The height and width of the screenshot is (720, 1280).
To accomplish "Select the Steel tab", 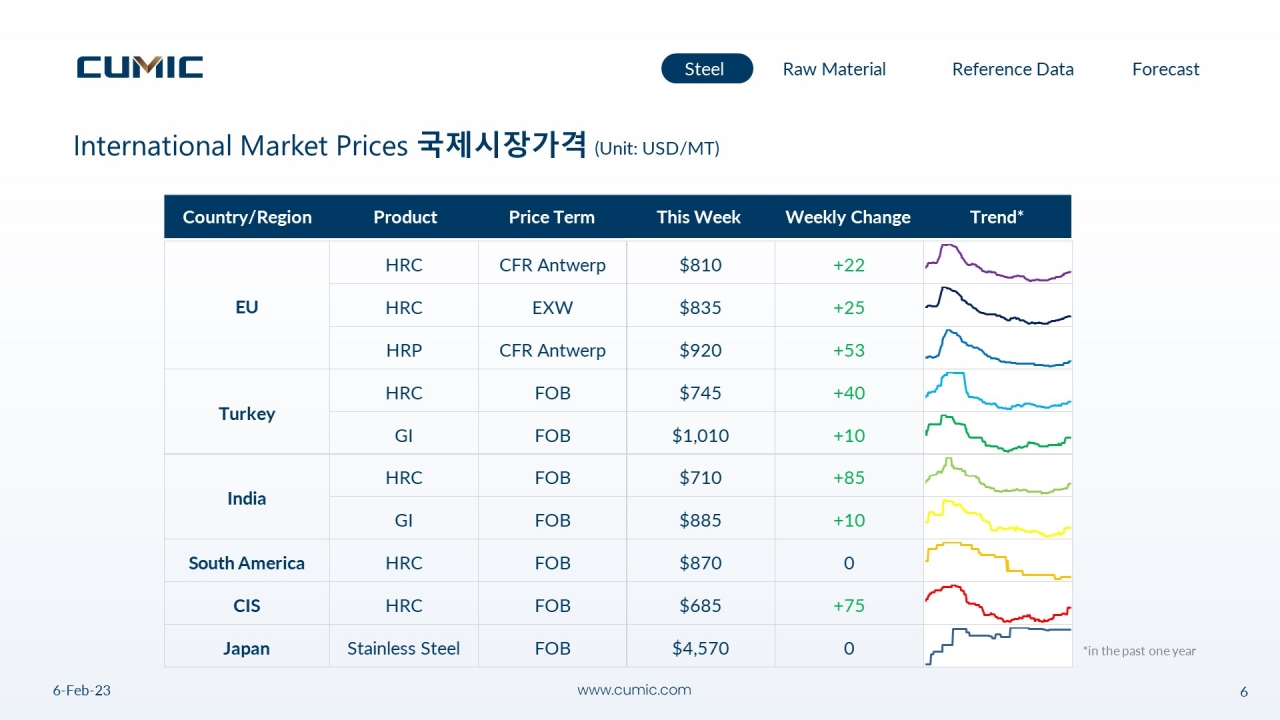I will (x=706, y=68).
